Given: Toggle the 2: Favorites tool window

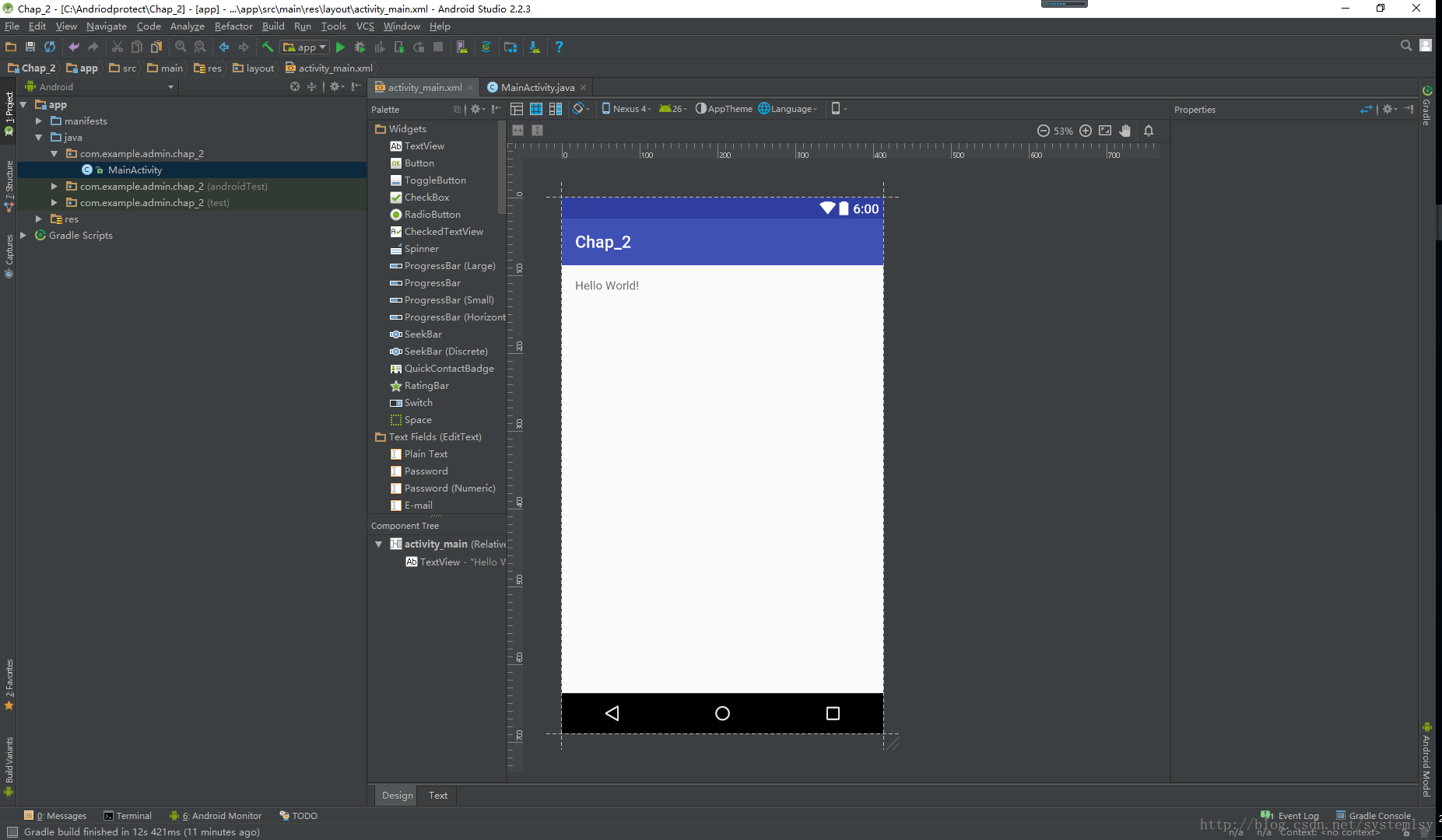Looking at the screenshot, I should 9,684.
